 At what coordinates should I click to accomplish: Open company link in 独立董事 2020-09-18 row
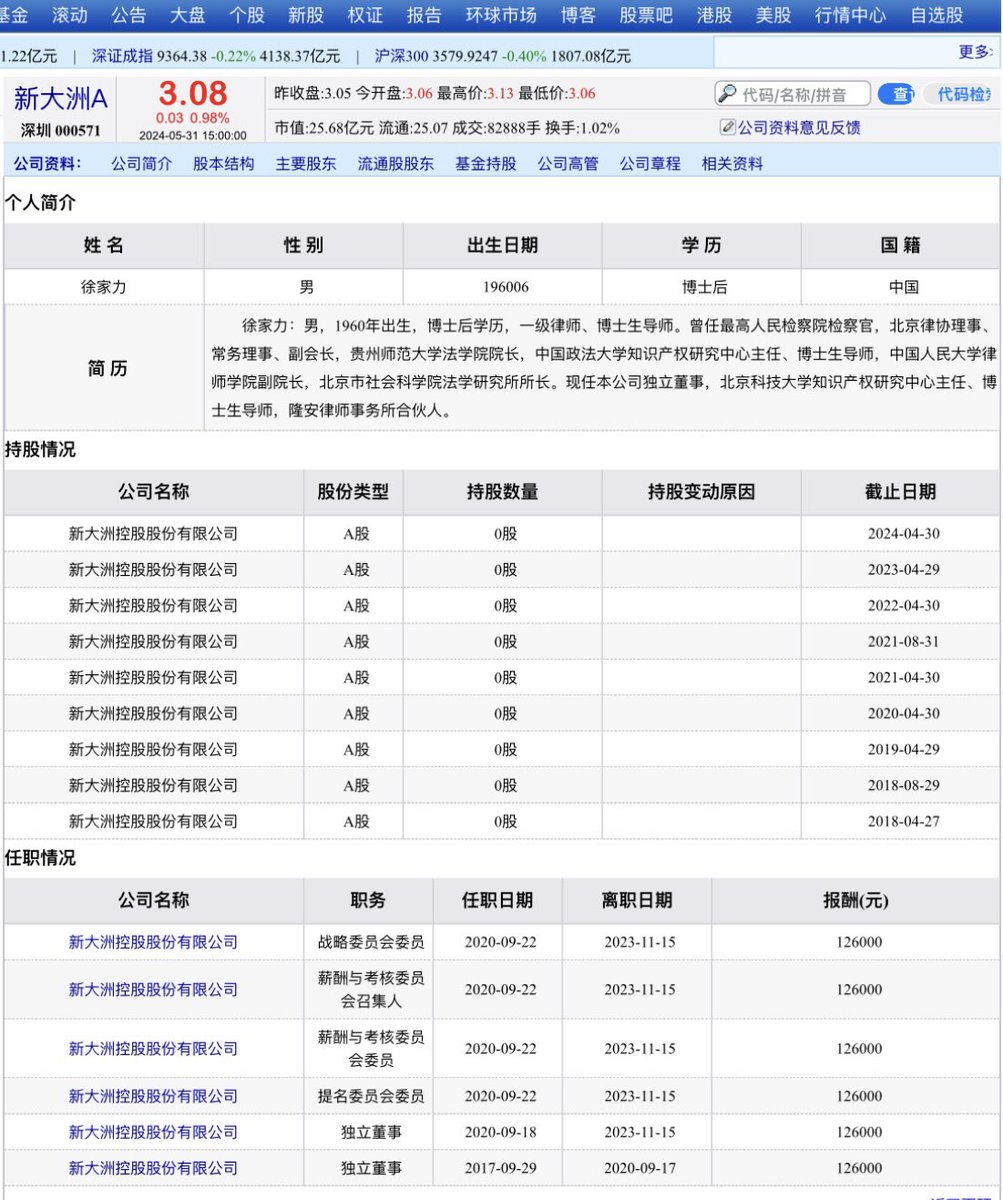[x=153, y=1132]
